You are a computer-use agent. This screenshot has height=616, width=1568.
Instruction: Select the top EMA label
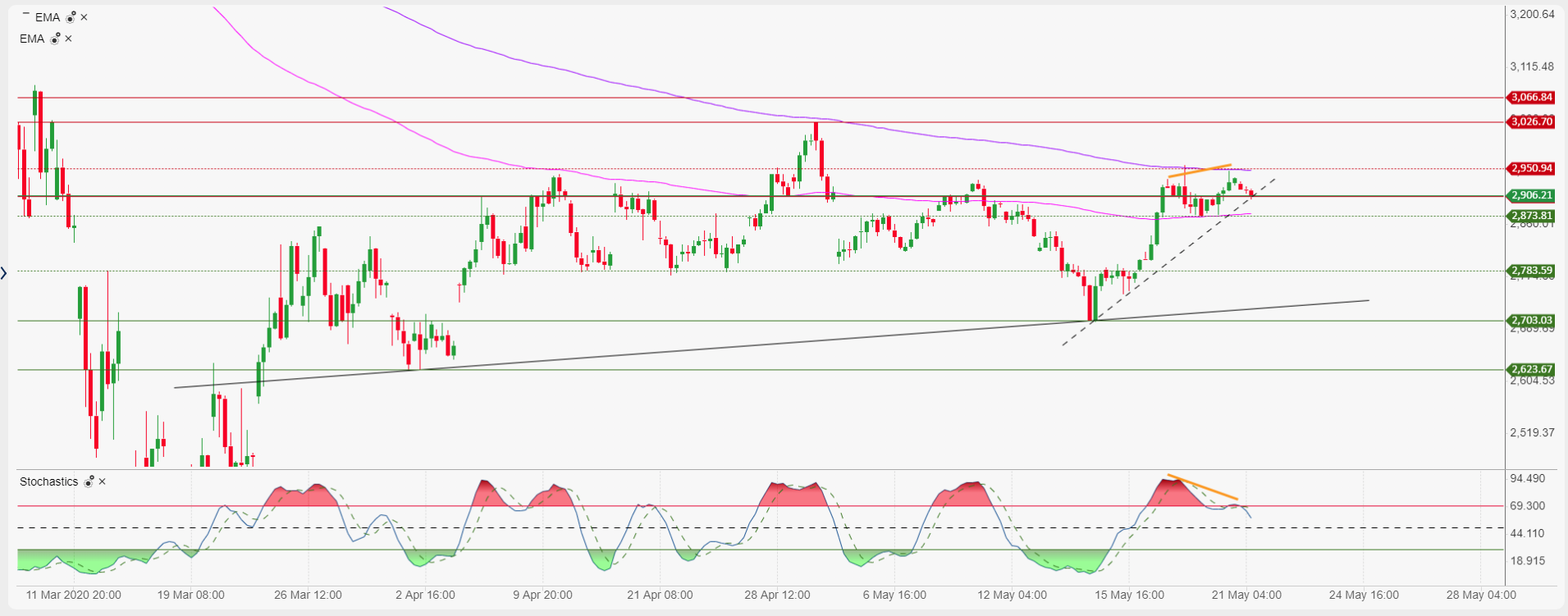point(48,17)
